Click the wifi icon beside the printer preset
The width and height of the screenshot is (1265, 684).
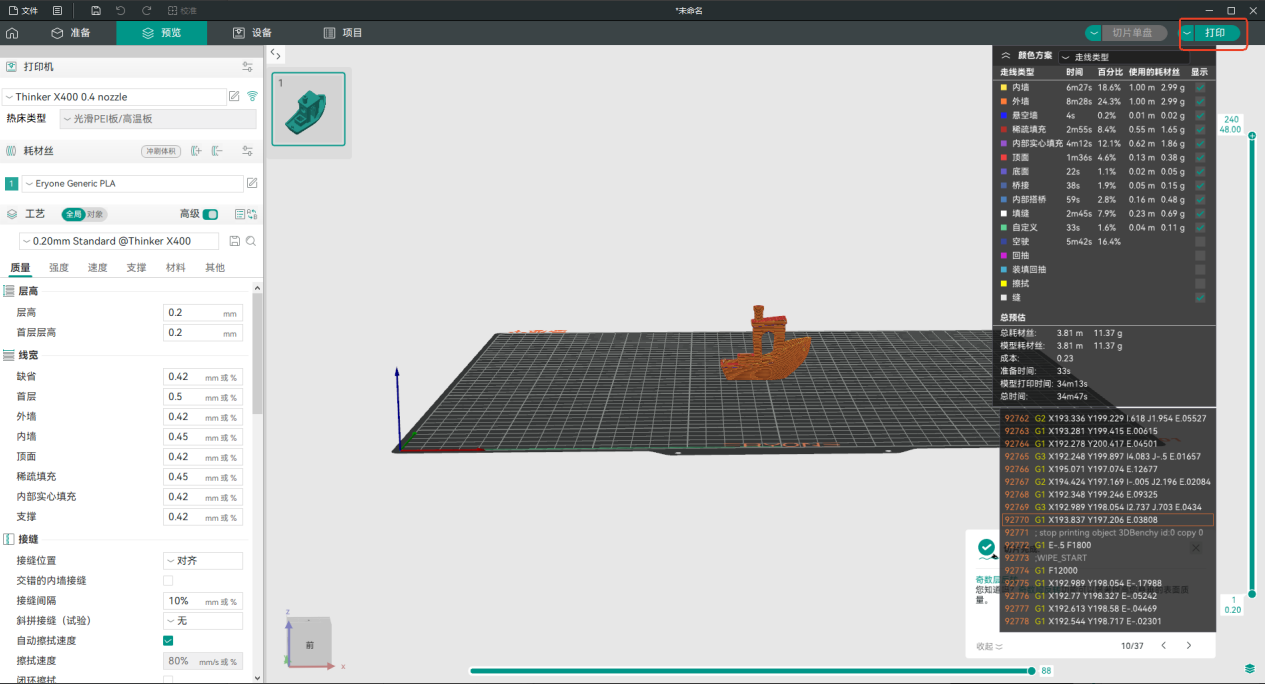click(252, 97)
